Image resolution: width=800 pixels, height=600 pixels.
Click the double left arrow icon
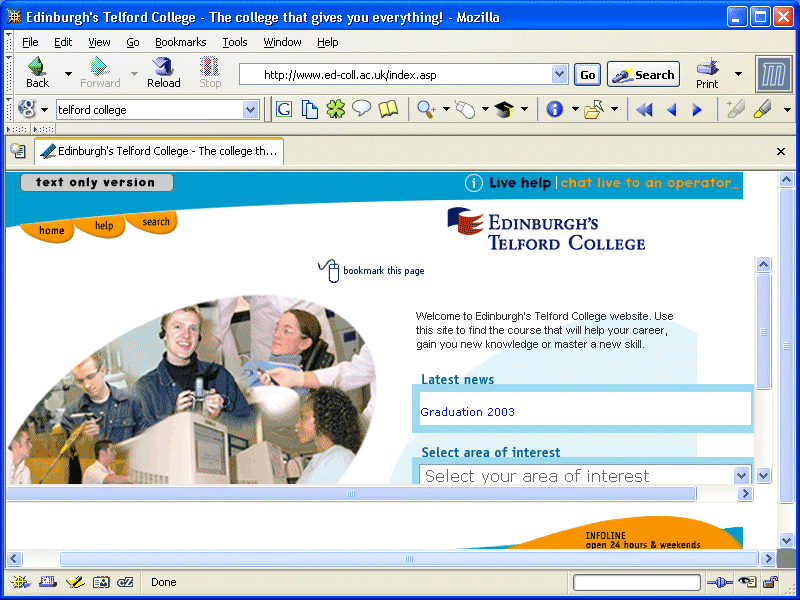tap(644, 109)
